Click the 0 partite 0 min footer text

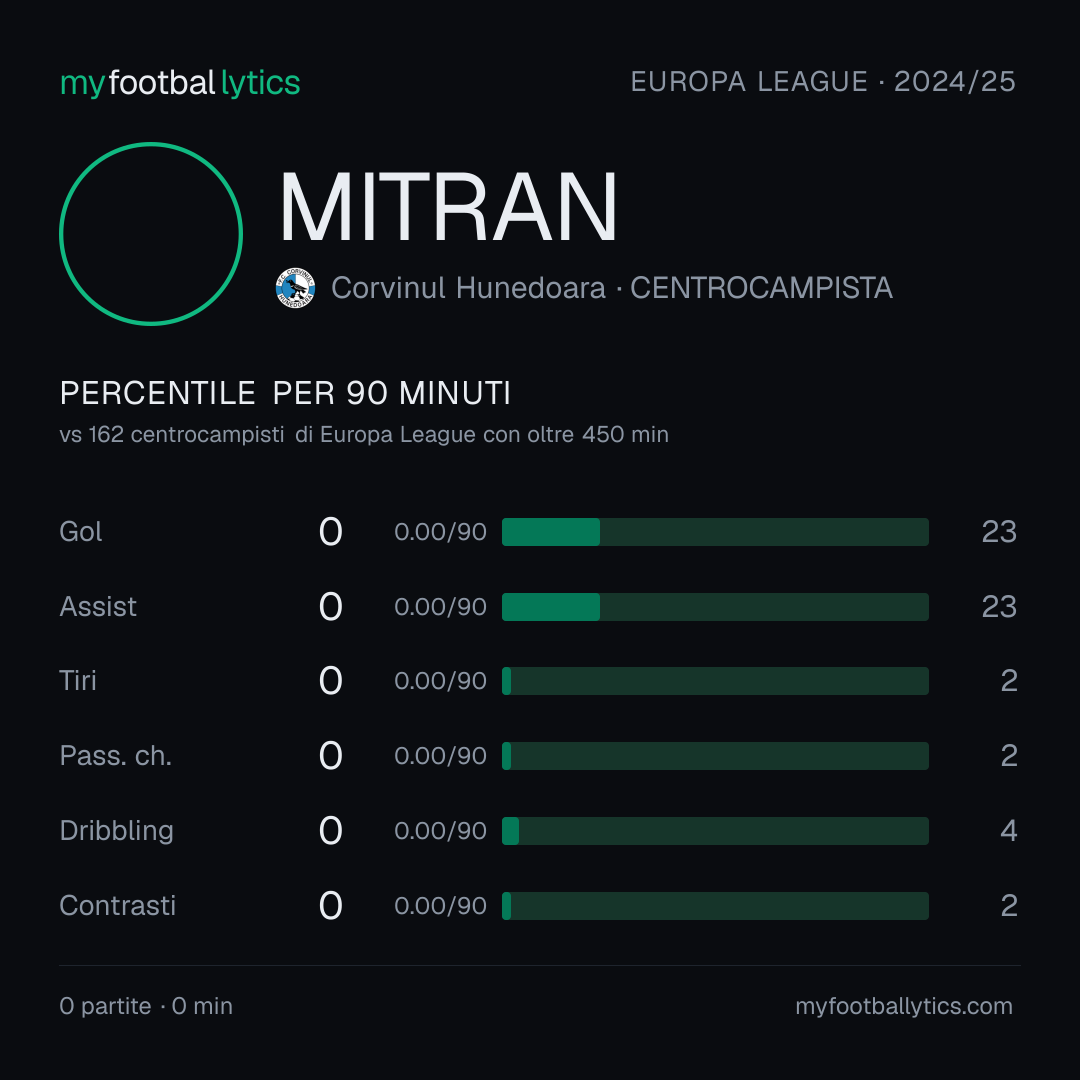tap(146, 1006)
